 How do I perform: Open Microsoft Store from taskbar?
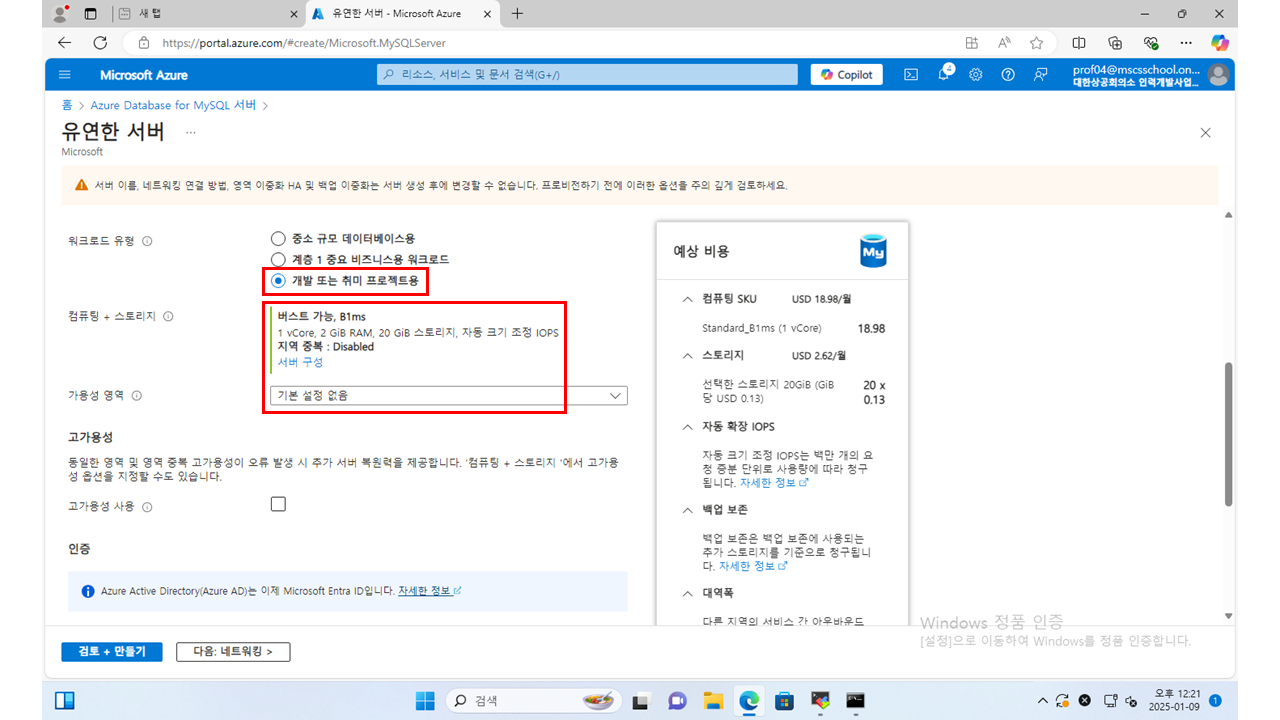point(785,700)
